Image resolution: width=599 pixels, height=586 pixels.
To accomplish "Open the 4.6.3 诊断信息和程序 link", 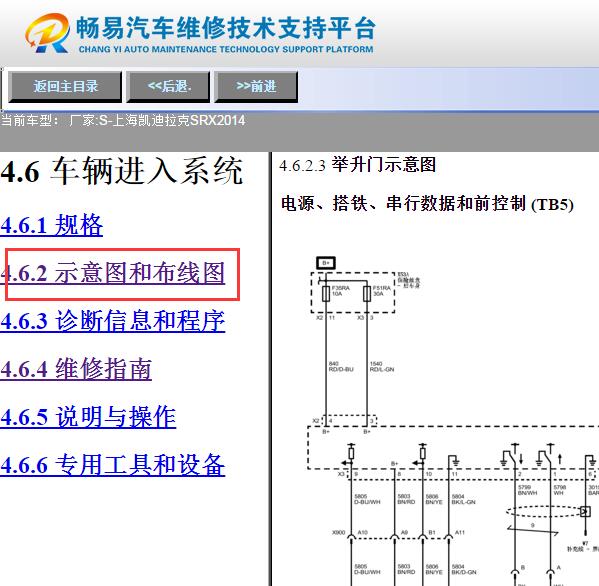I will [113, 321].
